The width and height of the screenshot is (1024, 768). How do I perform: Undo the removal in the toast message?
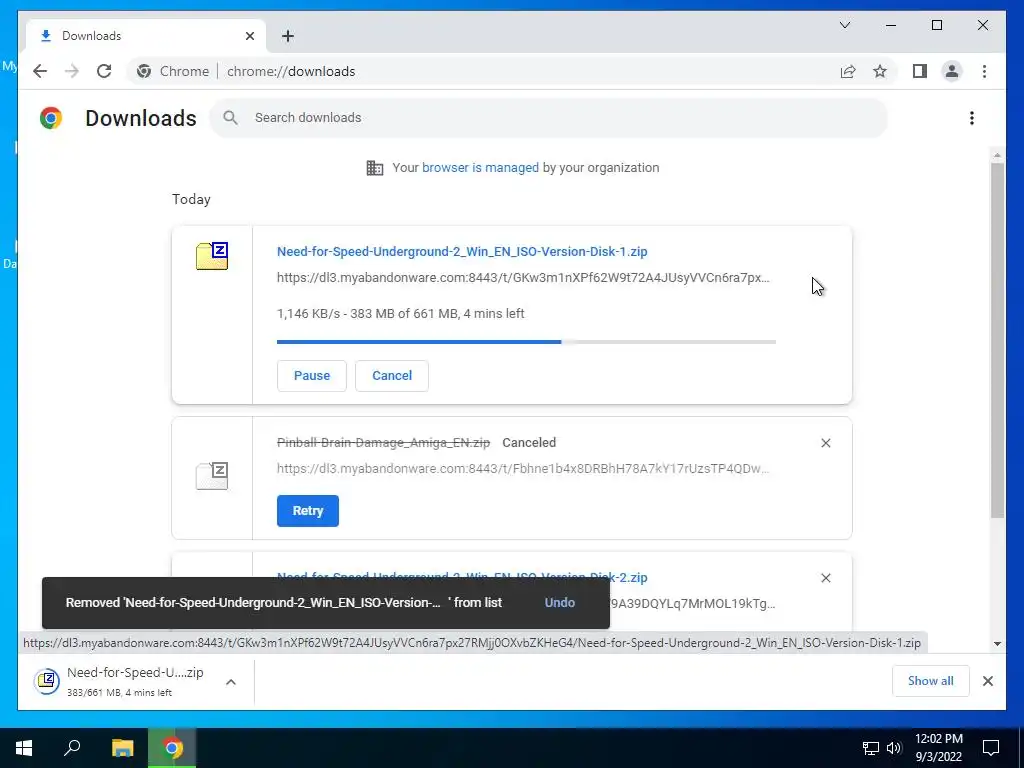pos(560,603)
